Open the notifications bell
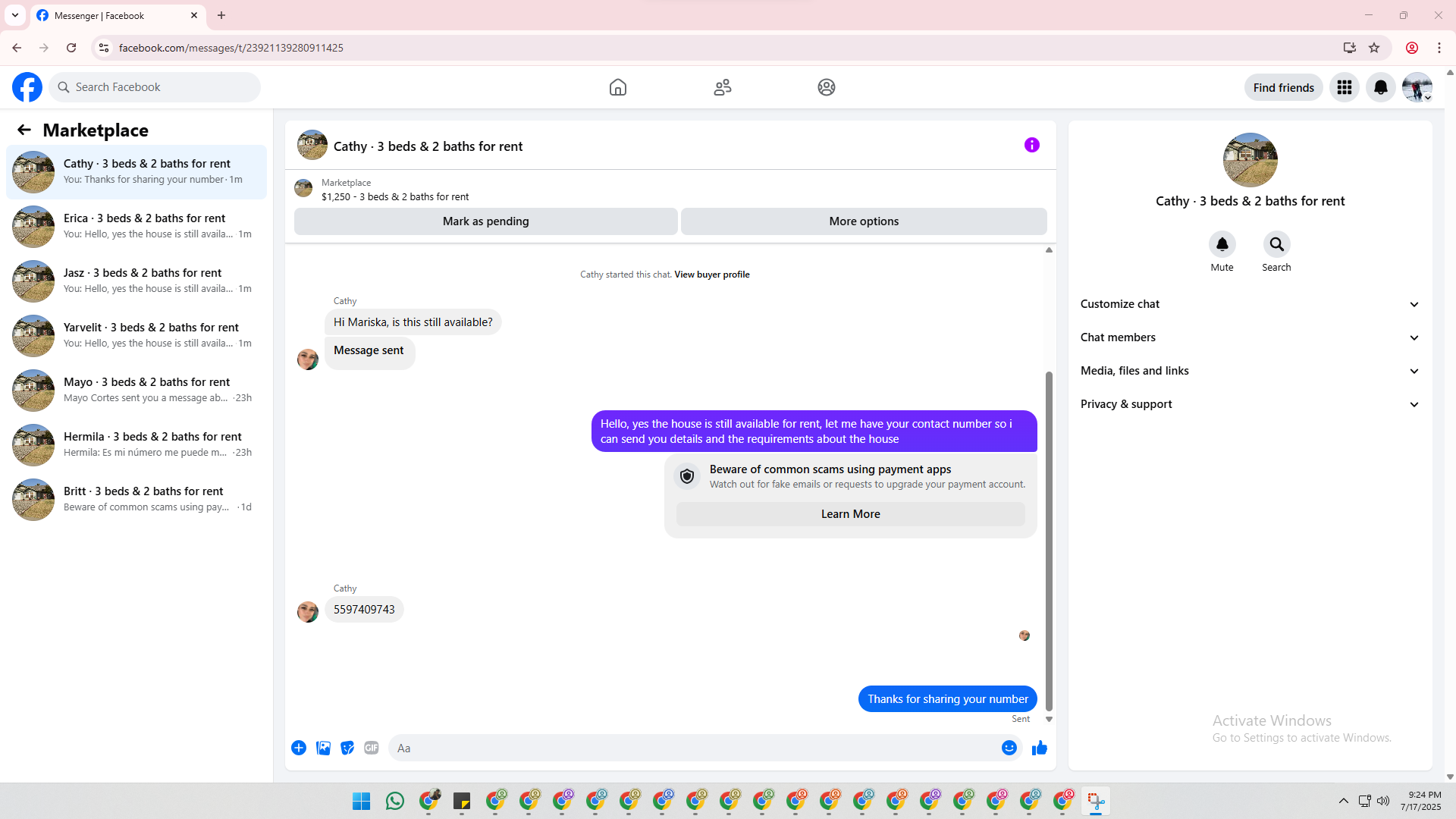1456x819 pixels. (1381, 87)
